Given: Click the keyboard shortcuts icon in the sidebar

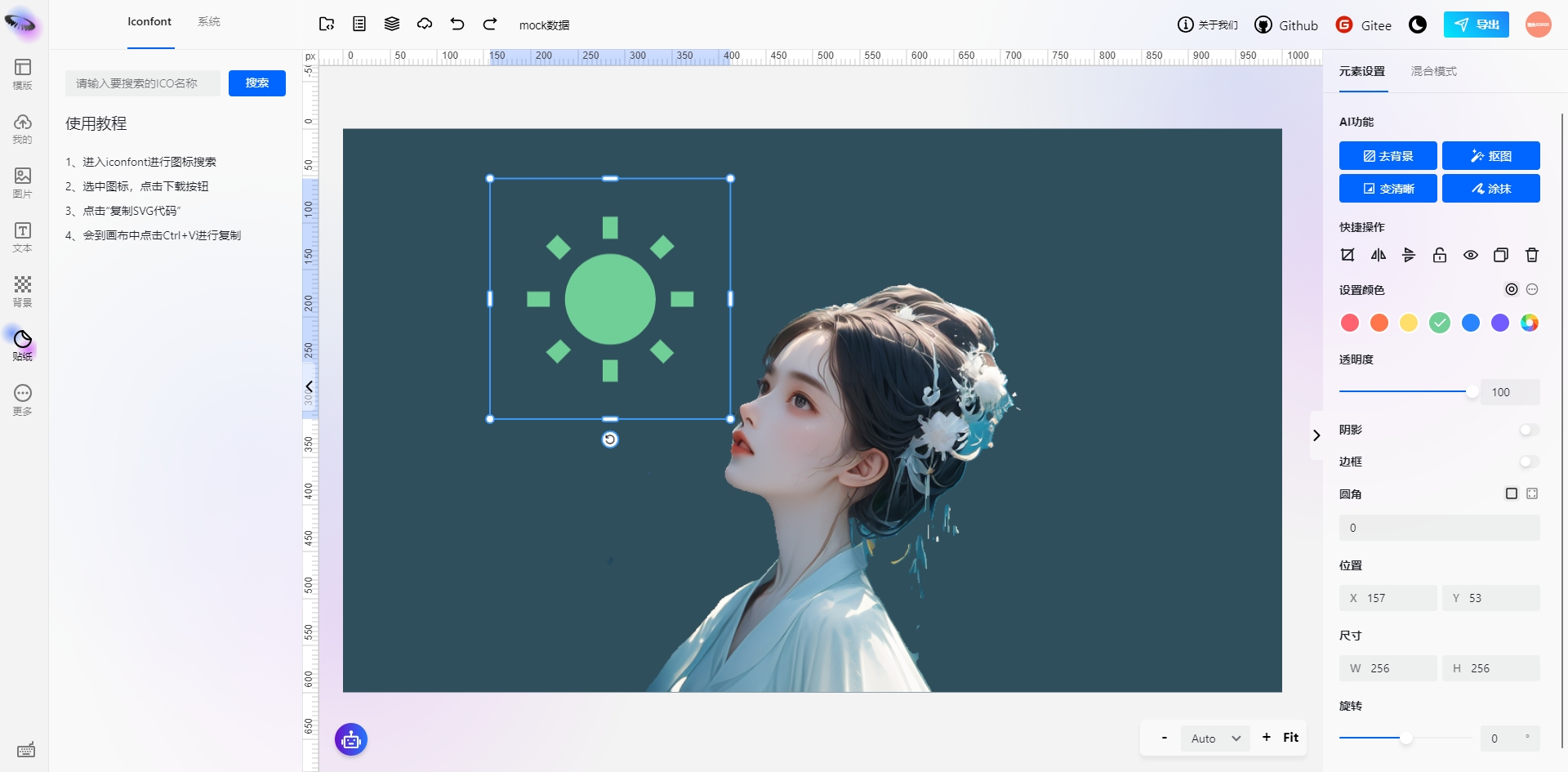Looking at the screenshot, I should click(26, 750).
